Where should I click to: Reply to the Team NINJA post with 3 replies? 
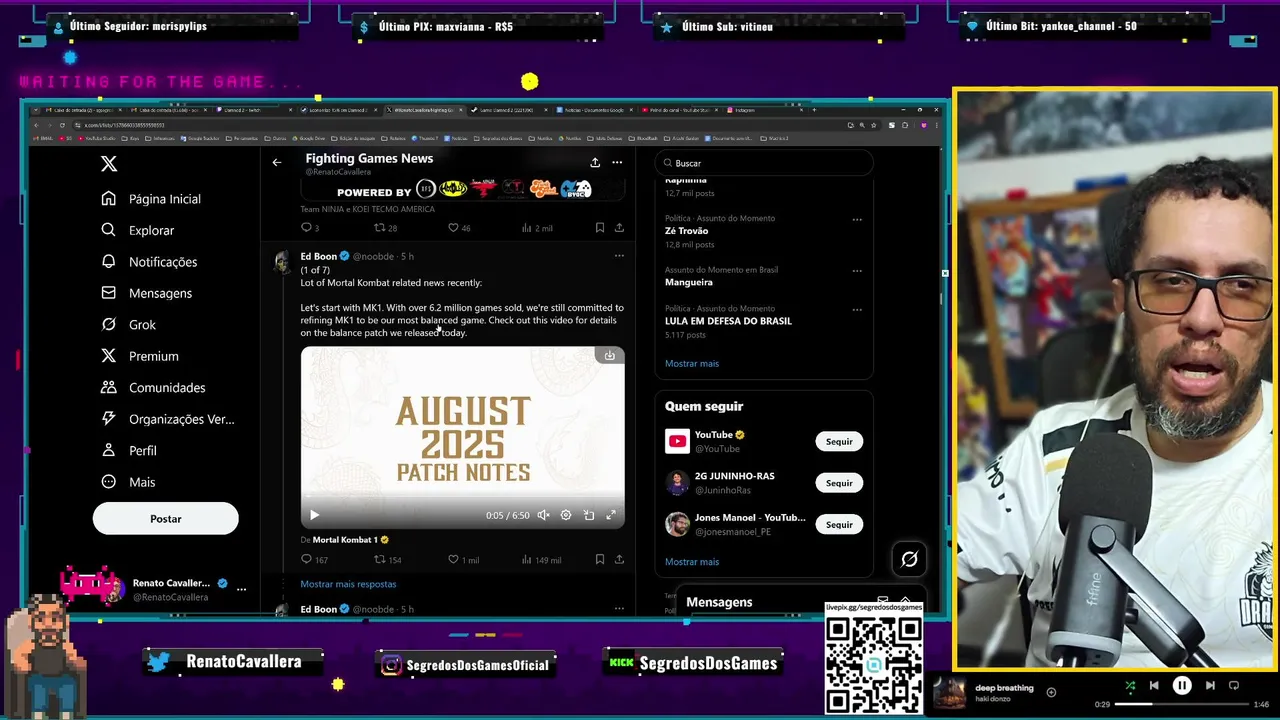(x=309, y=228)
